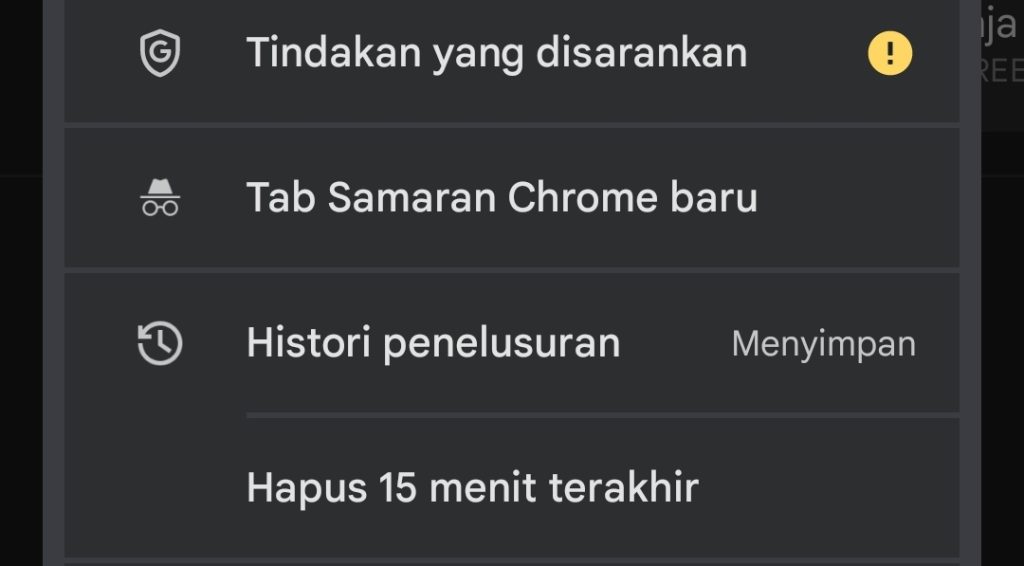This screenshot has height=566, width=1024.
Task: Click the history clock icon
Action: (159, 344)
